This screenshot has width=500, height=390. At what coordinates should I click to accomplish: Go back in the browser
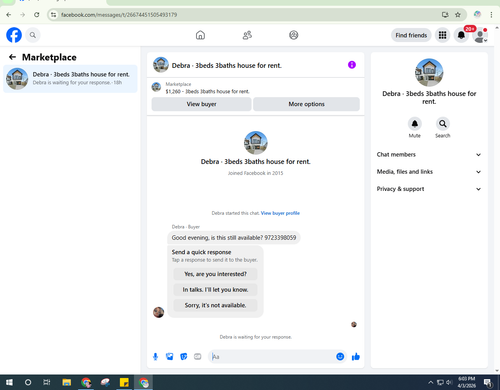pos(9,15)
